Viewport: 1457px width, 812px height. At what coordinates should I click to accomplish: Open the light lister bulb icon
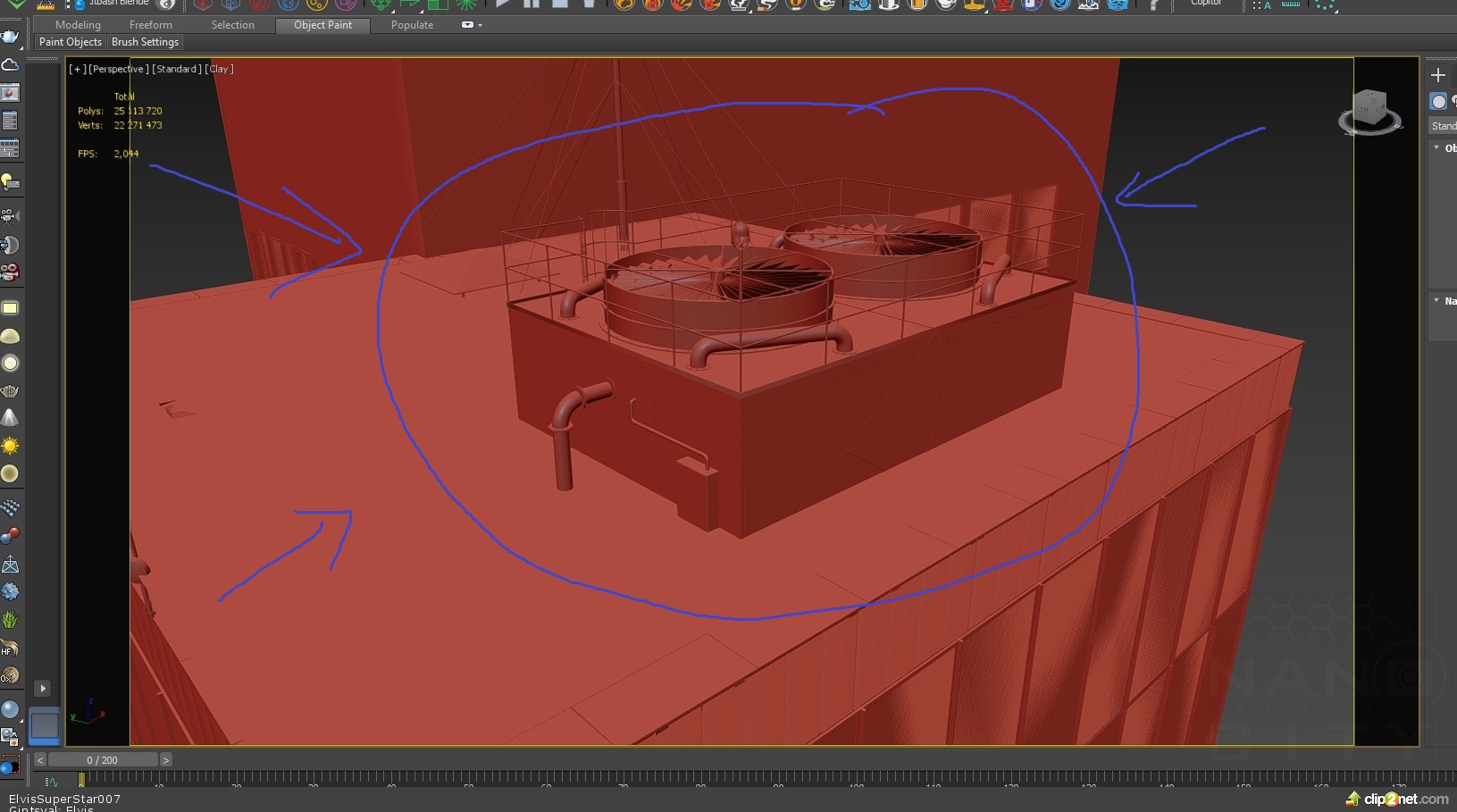tap(10, 182)
